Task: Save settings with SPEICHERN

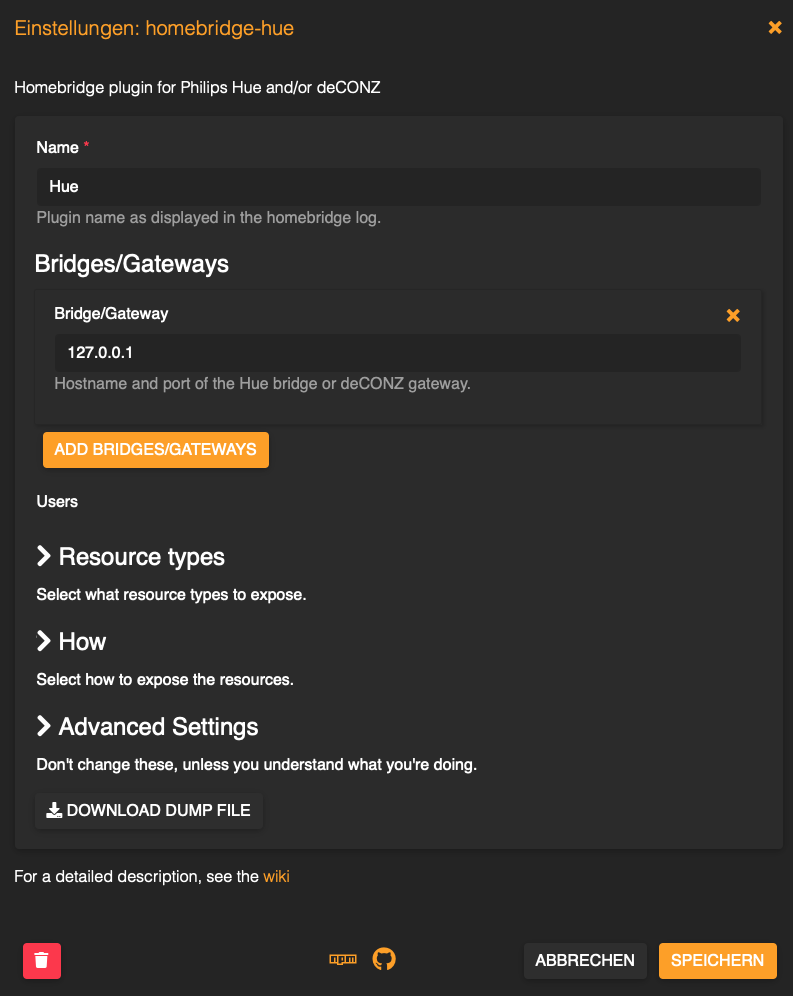Action: [717, 960]
